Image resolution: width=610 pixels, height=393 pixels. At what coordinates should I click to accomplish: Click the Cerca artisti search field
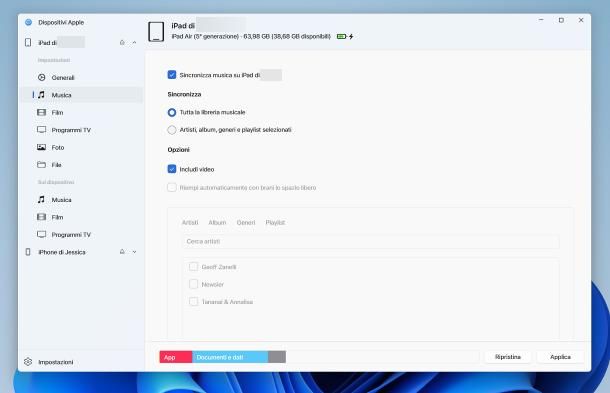[371, 241]
